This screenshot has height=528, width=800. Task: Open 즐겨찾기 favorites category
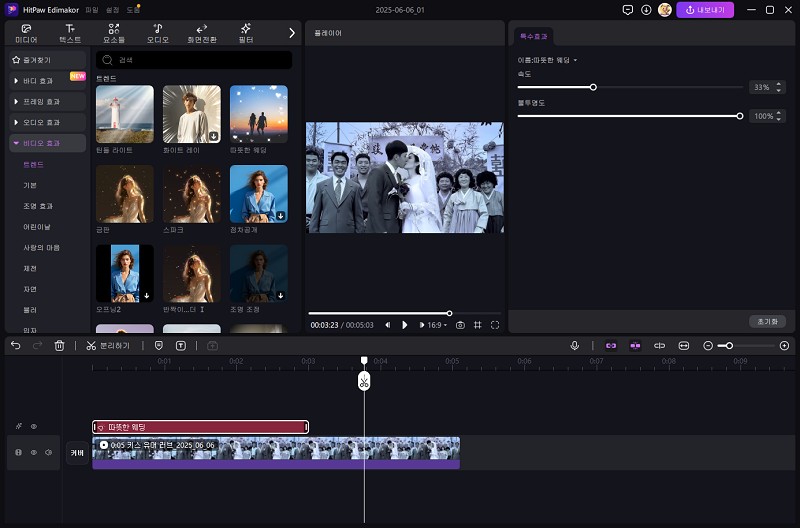tap(47, 60)
